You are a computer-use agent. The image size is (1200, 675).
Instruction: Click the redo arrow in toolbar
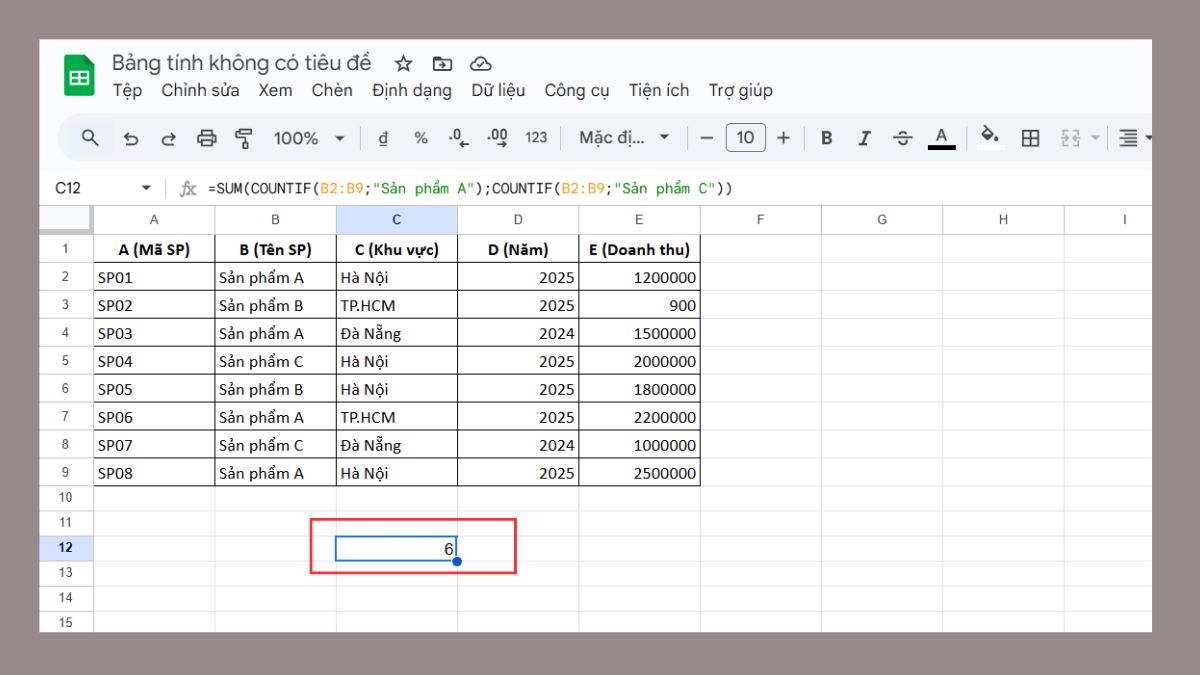168,138
